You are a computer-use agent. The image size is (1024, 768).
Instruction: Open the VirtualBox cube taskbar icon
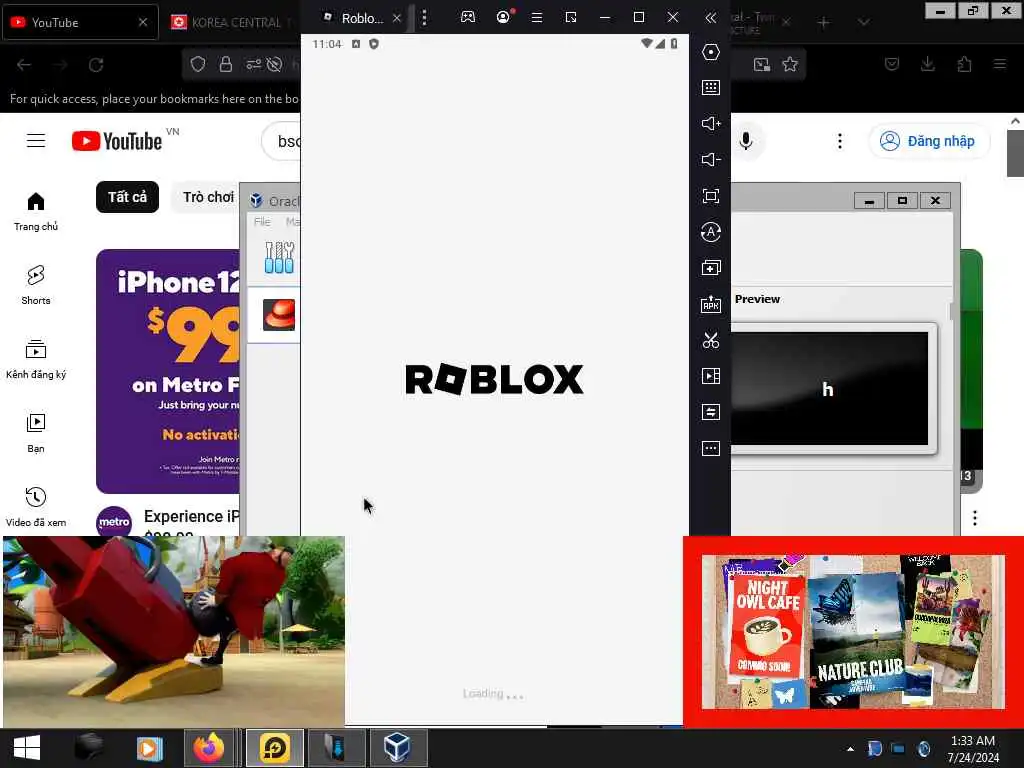398,748
